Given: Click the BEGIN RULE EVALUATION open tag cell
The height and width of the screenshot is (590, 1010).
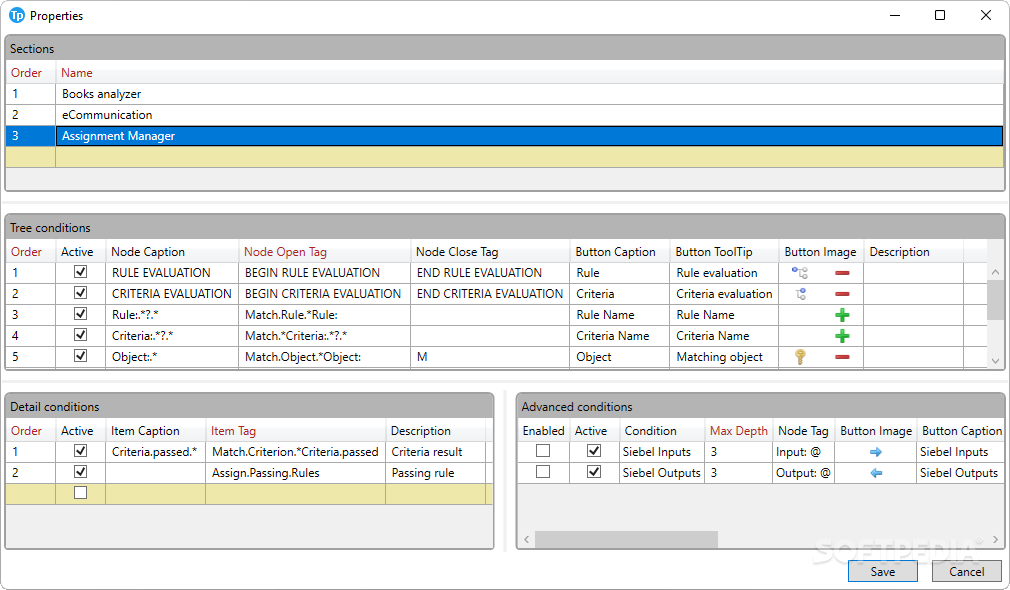Looking at the screenshot, I should 325,273.
